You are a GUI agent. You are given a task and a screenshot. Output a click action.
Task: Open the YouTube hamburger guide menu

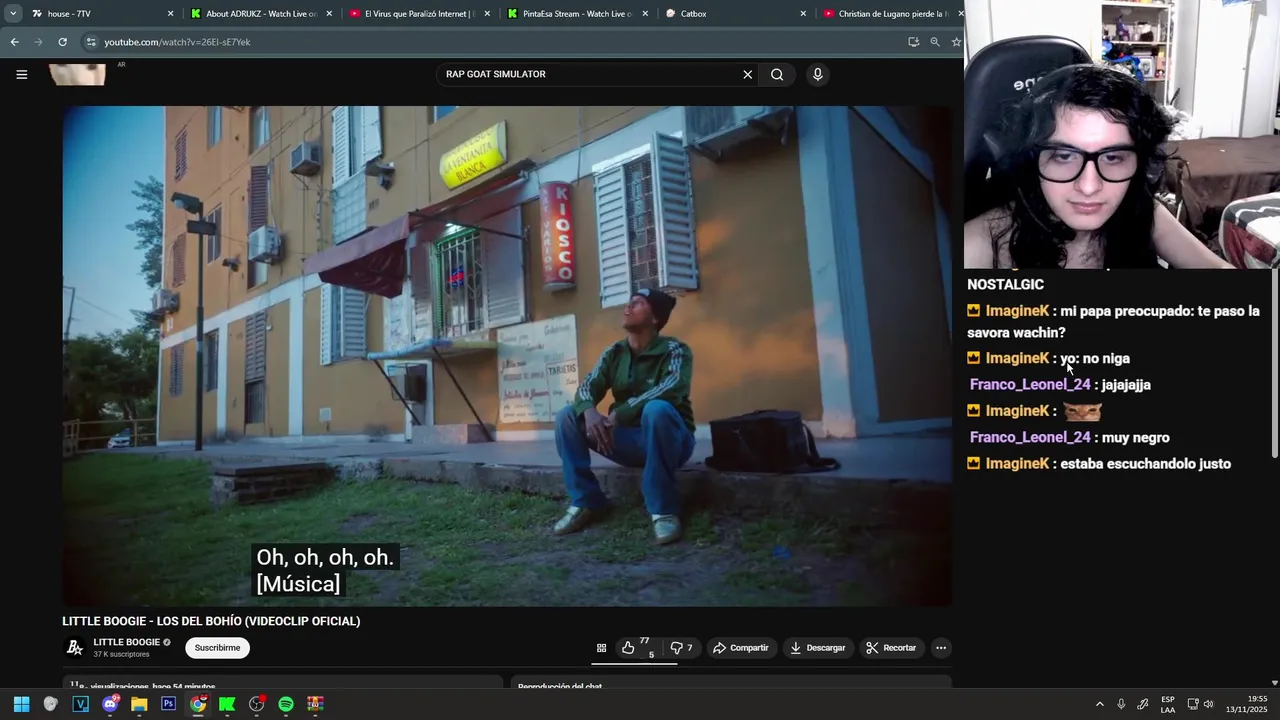coord(21,74)
